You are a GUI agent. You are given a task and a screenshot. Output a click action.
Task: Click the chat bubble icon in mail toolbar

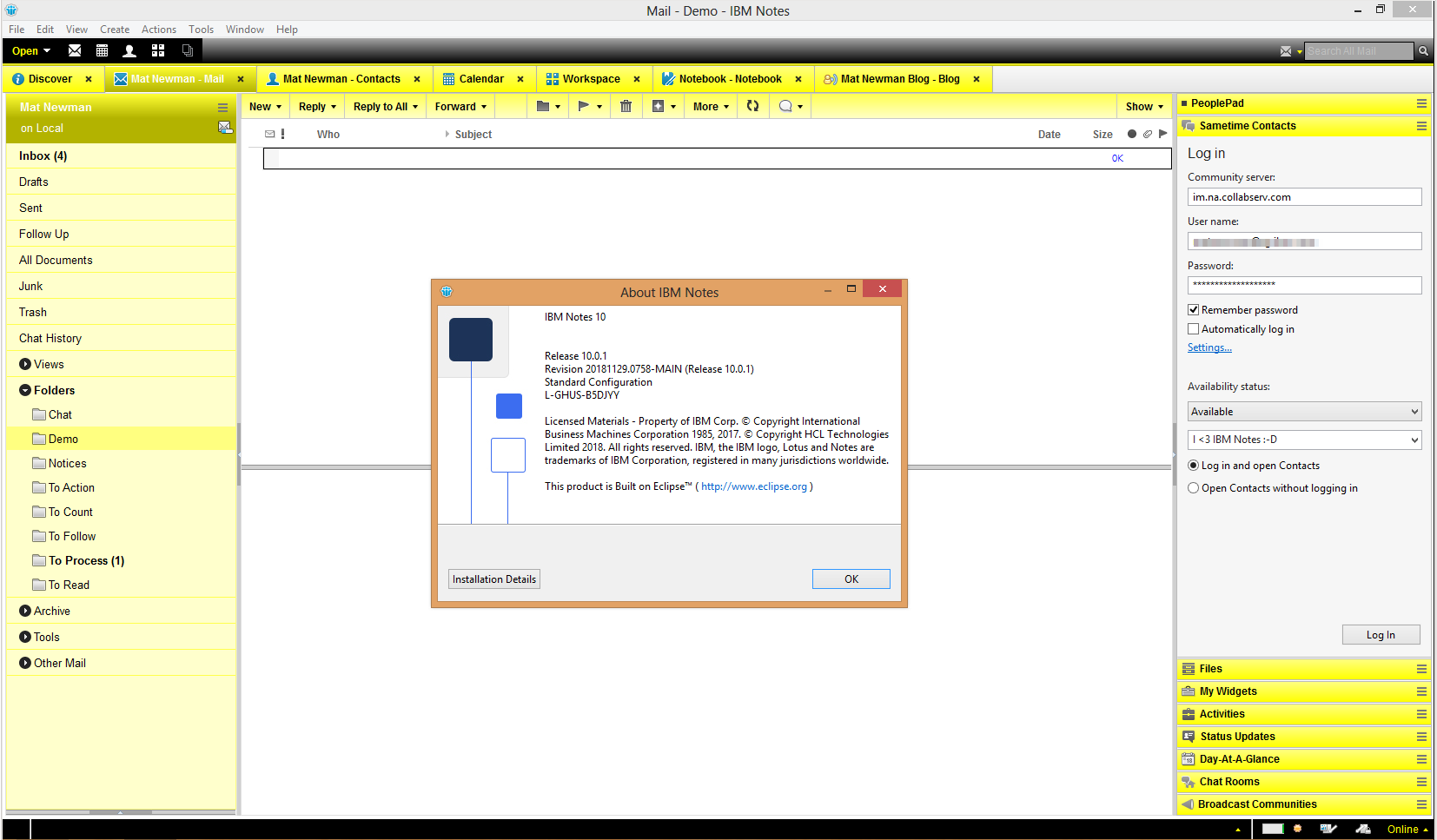(x=785, y=106)
